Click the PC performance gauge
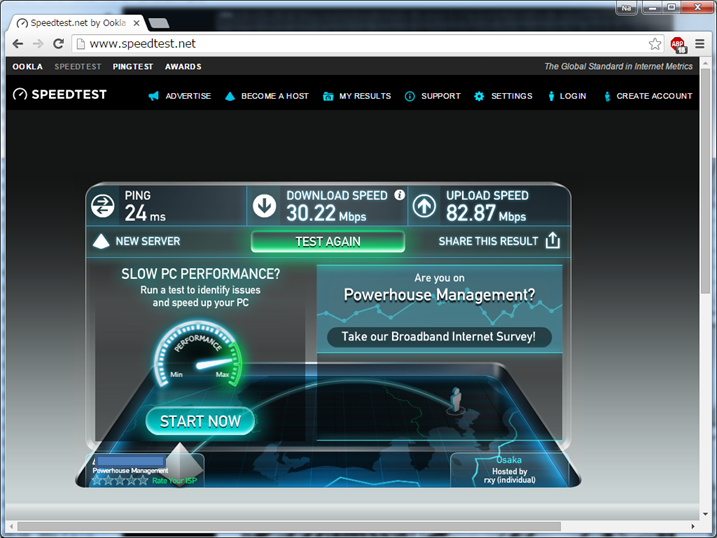This screenshot has width=717, height=538. tap(198, 355)
